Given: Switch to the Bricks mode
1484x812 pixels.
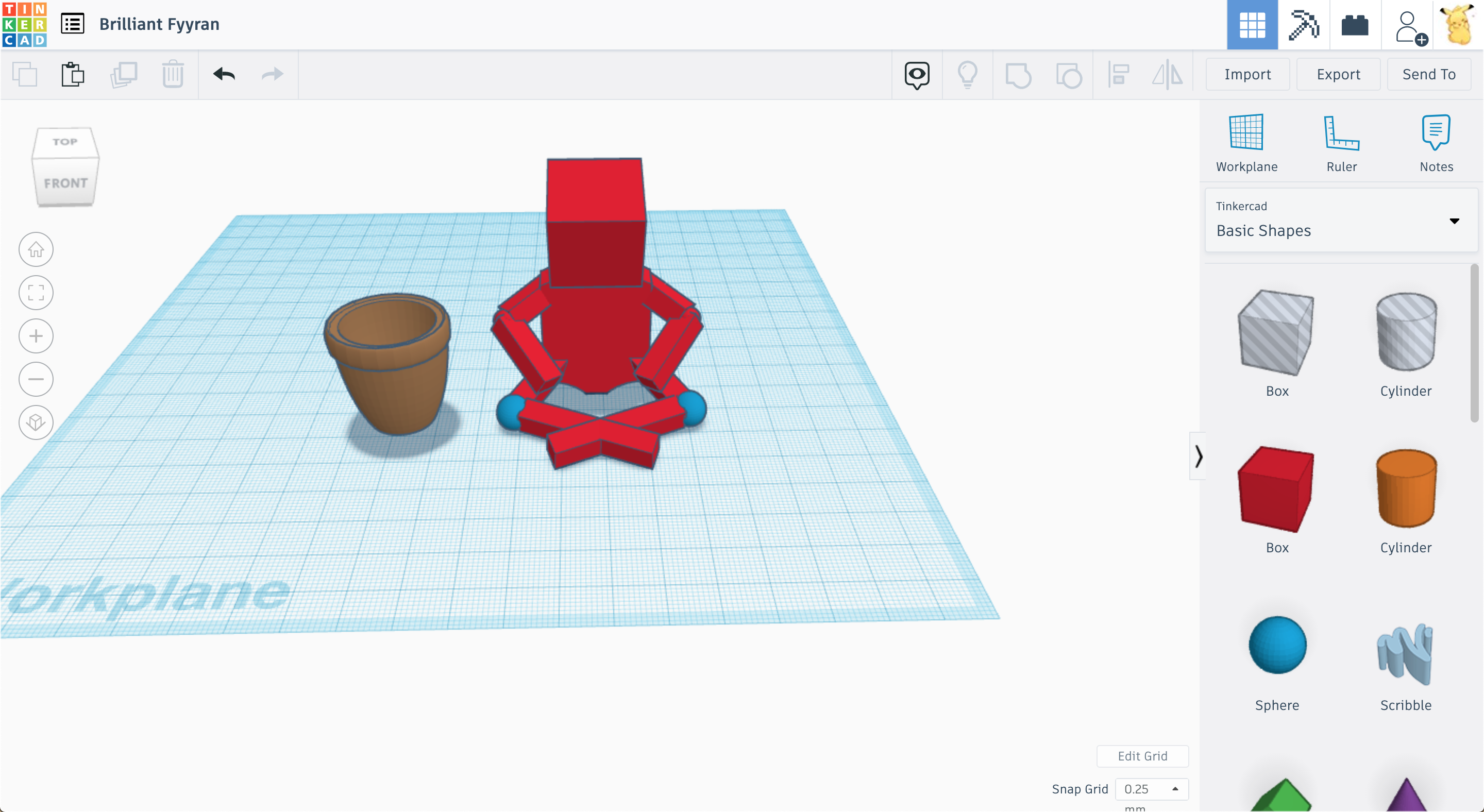Looking at the screenshot, I should point(1354,25).
